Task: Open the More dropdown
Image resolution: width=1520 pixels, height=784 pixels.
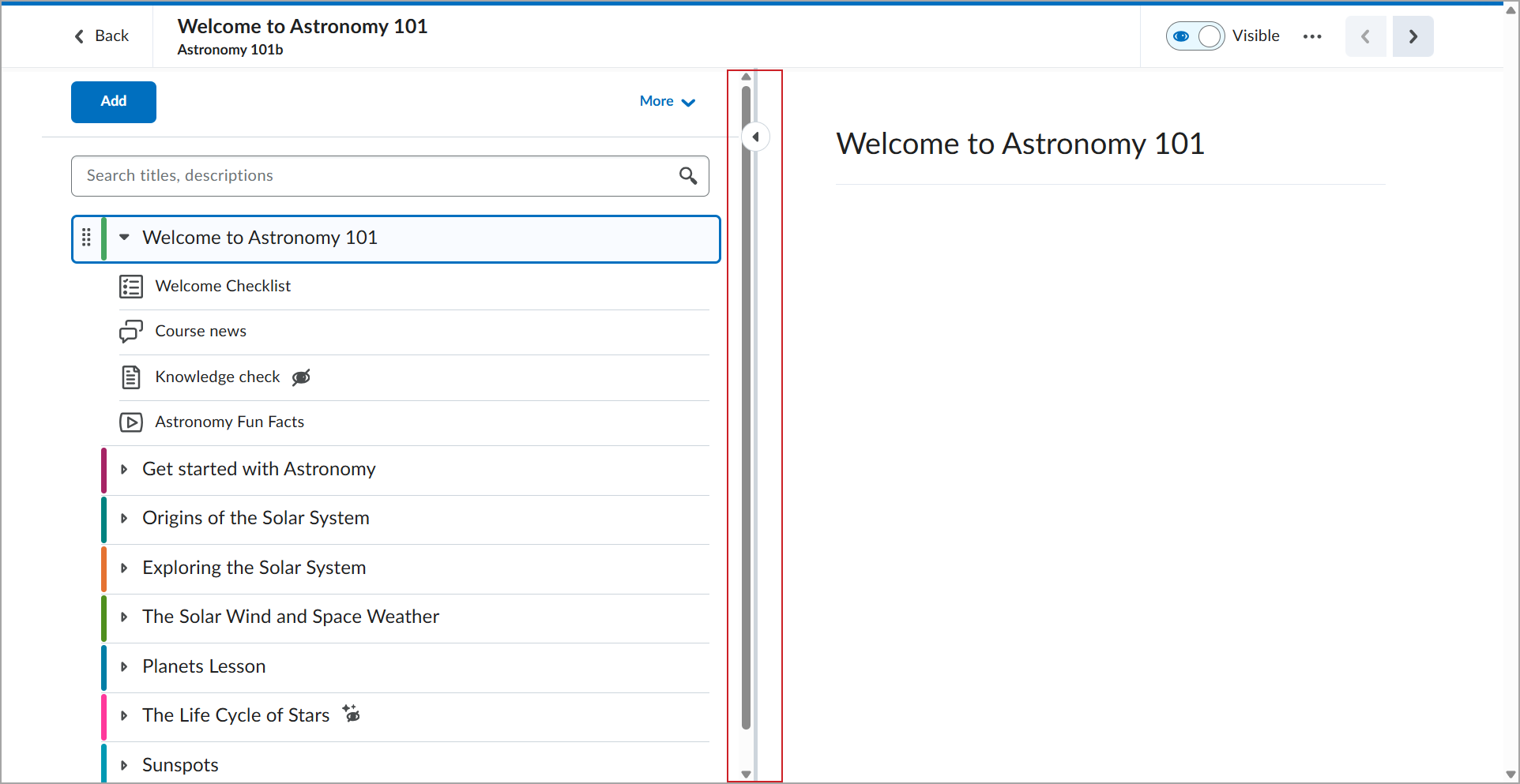Action: click(x=668, y=102)
